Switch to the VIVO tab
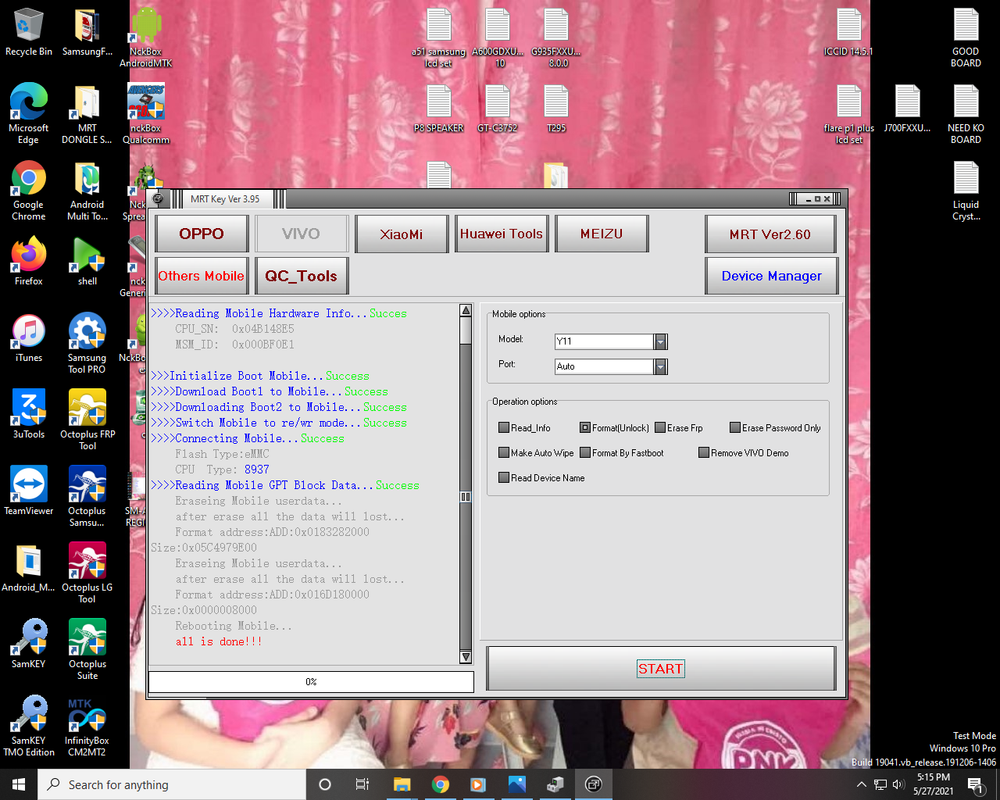 [301, 233]
